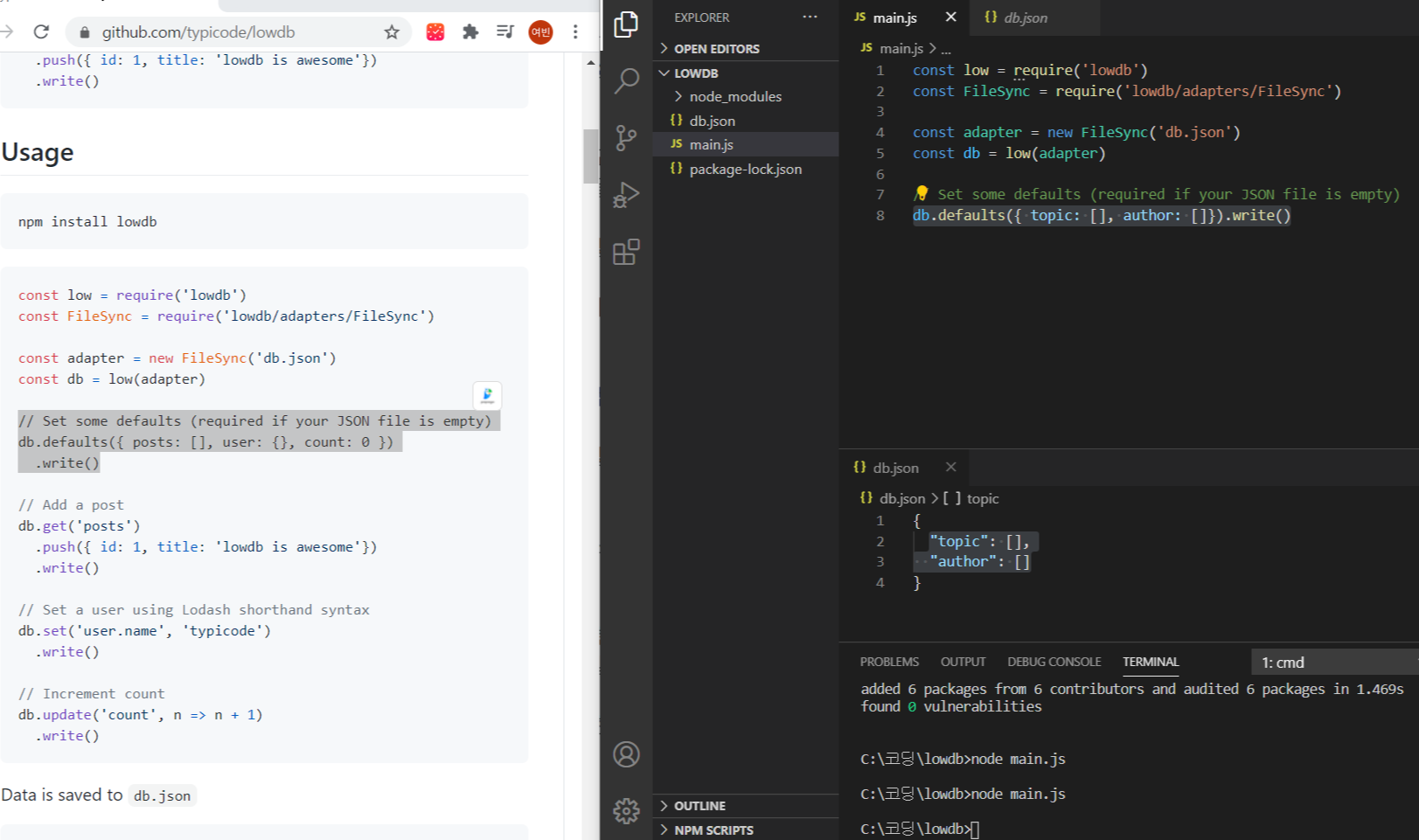
Task: Click 'const adapter' line 4 in main.js
Action: [x=1076, y=132]
